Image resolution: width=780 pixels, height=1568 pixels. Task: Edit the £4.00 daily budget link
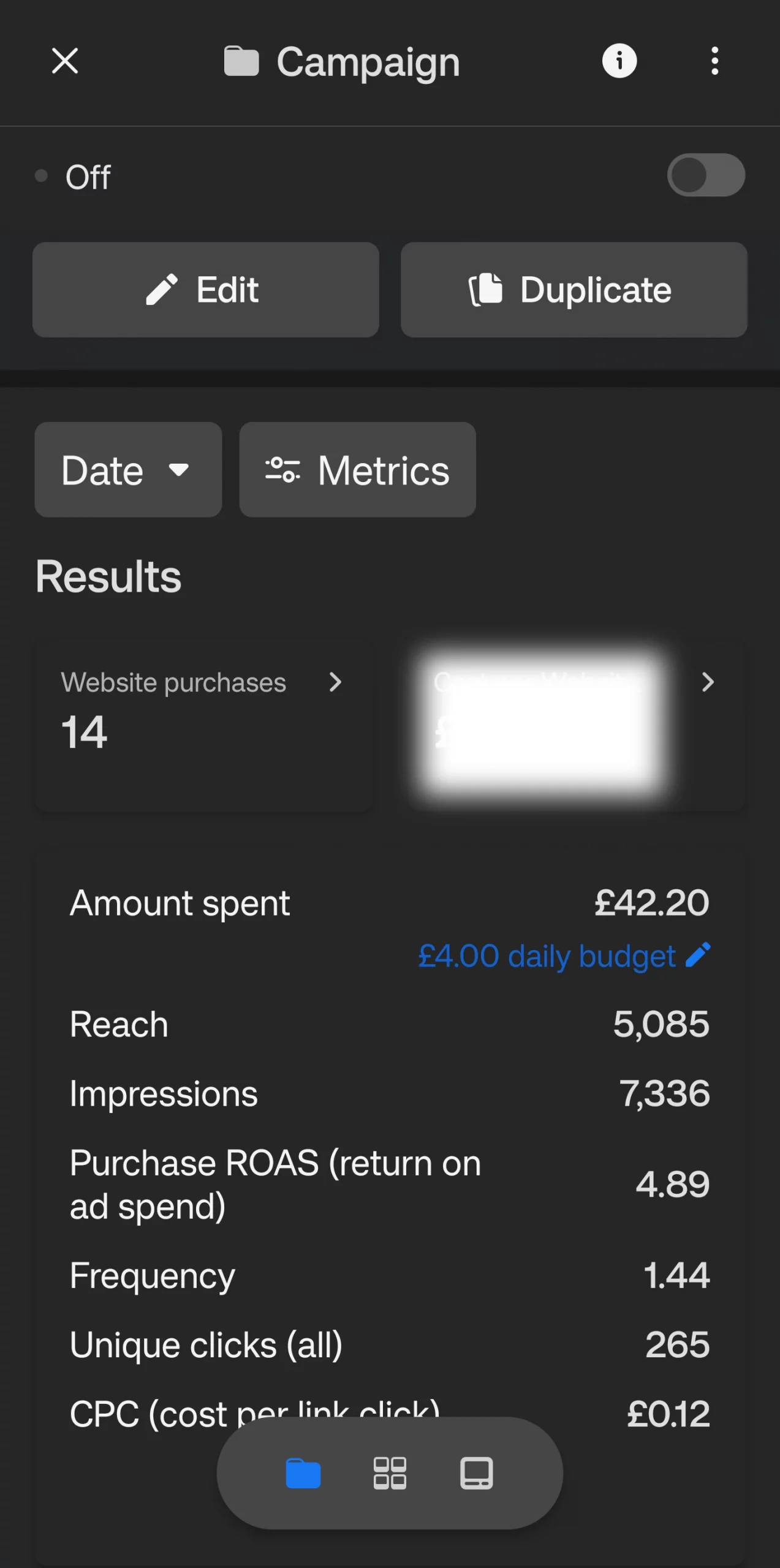547,956
